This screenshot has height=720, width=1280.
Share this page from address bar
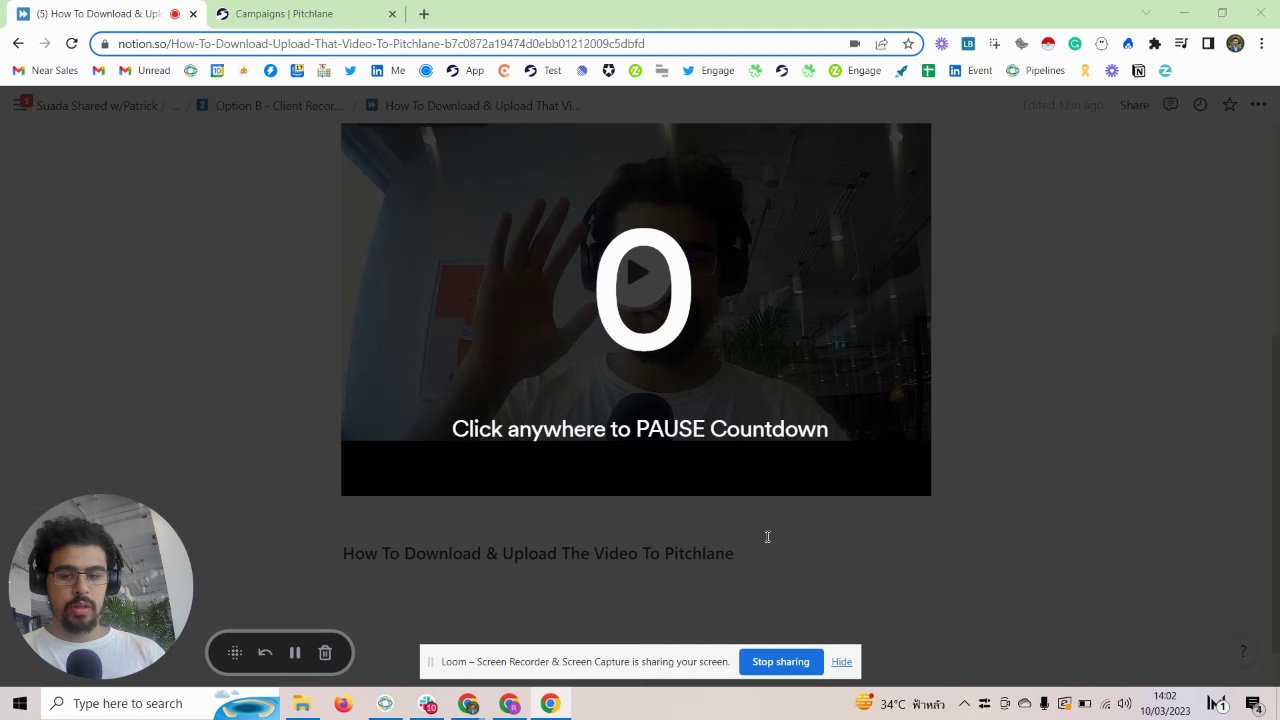881,44
